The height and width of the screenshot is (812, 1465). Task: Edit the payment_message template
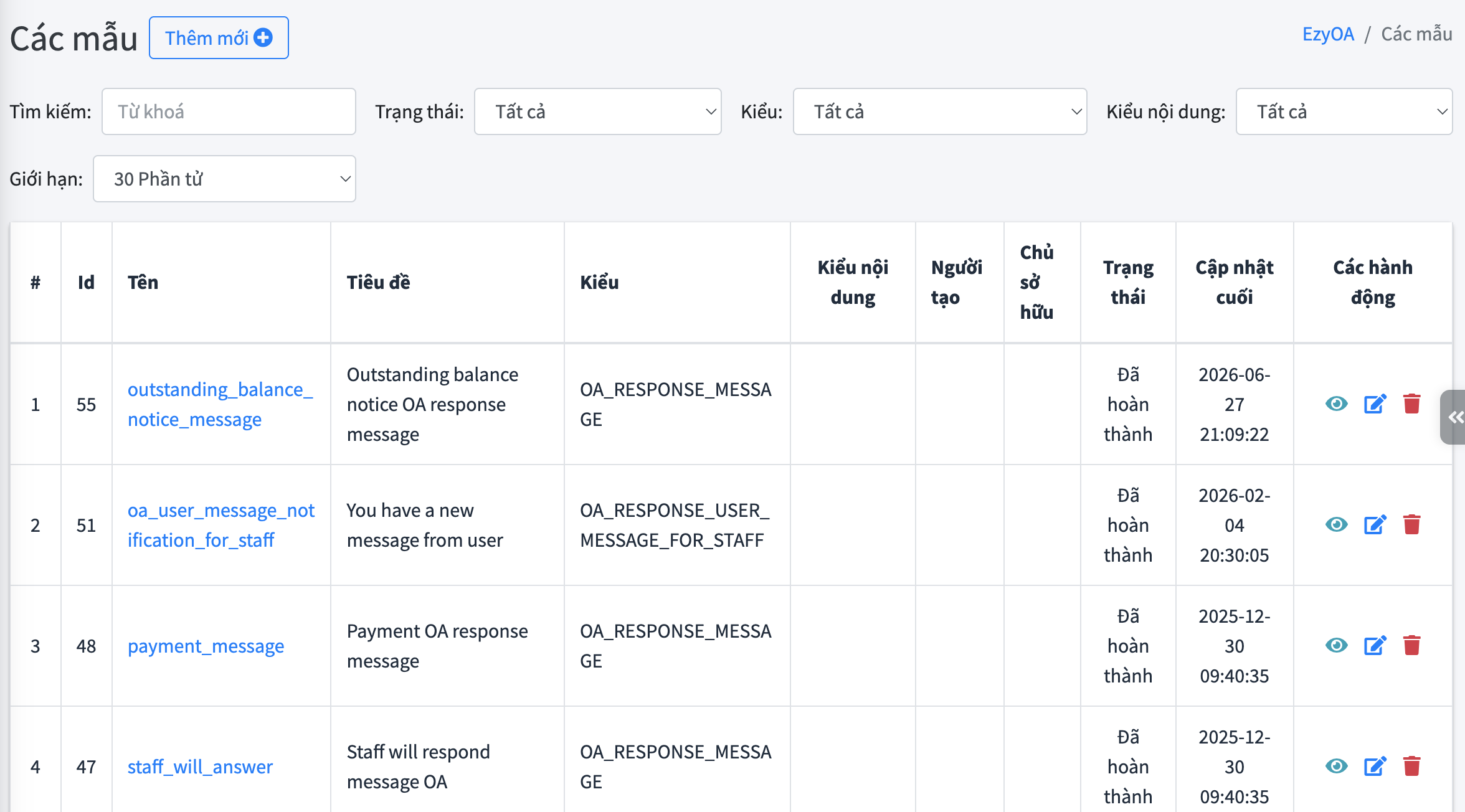click(1375, 646)
